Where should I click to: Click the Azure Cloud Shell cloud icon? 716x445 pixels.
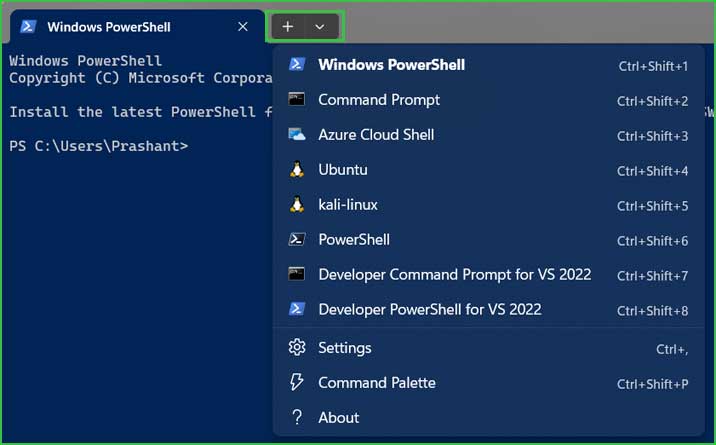(x=297, y=134)
